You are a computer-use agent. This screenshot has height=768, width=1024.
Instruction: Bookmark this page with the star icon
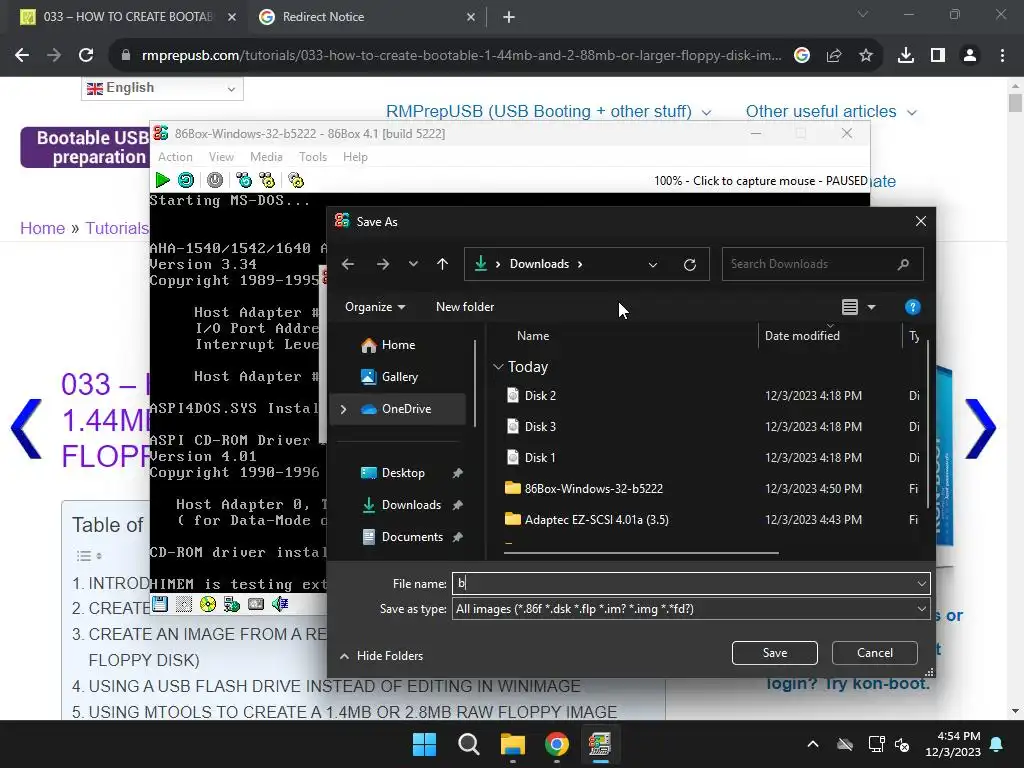866,56
